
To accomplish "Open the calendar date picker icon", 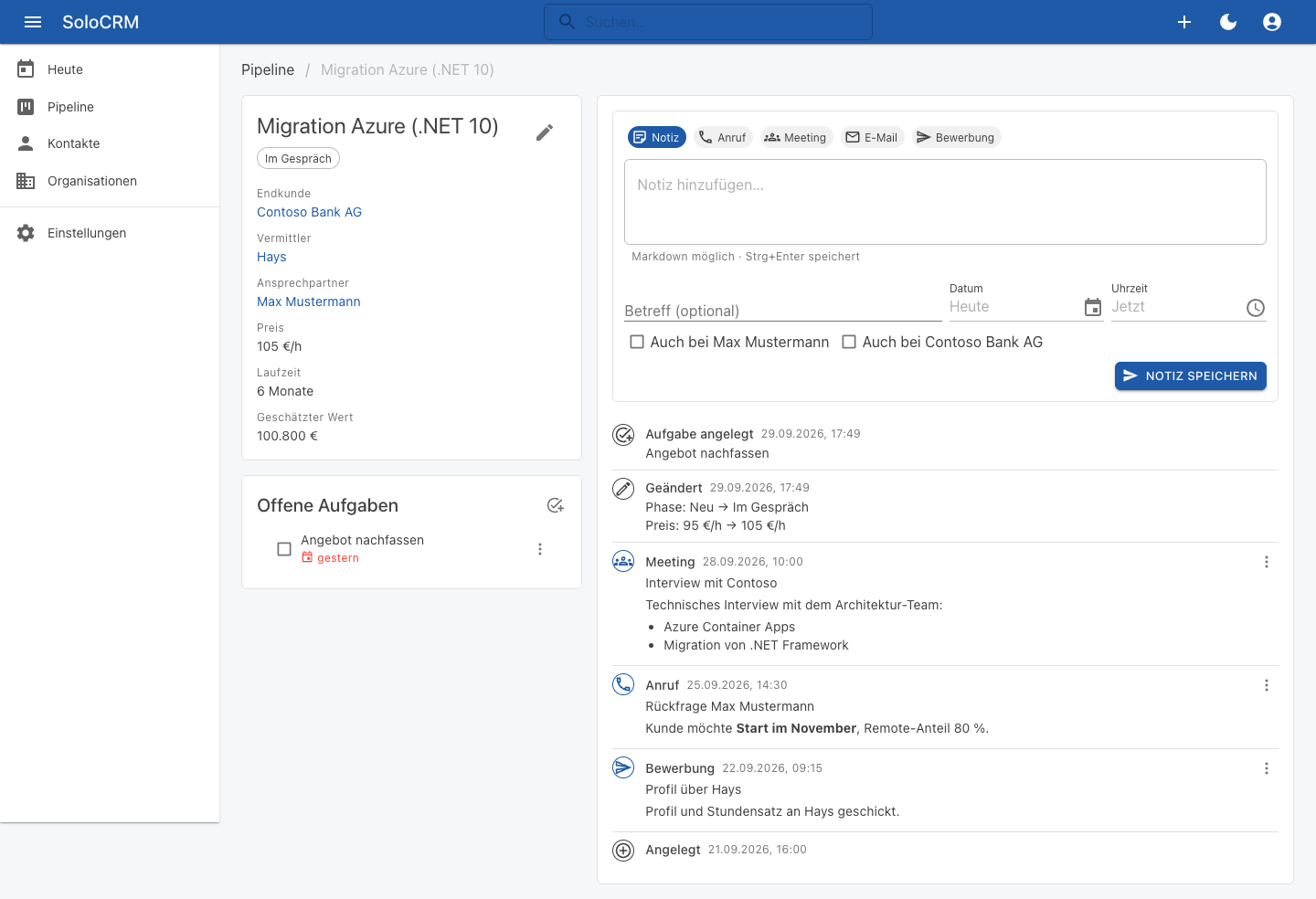I will click(x=1093, y=308).
